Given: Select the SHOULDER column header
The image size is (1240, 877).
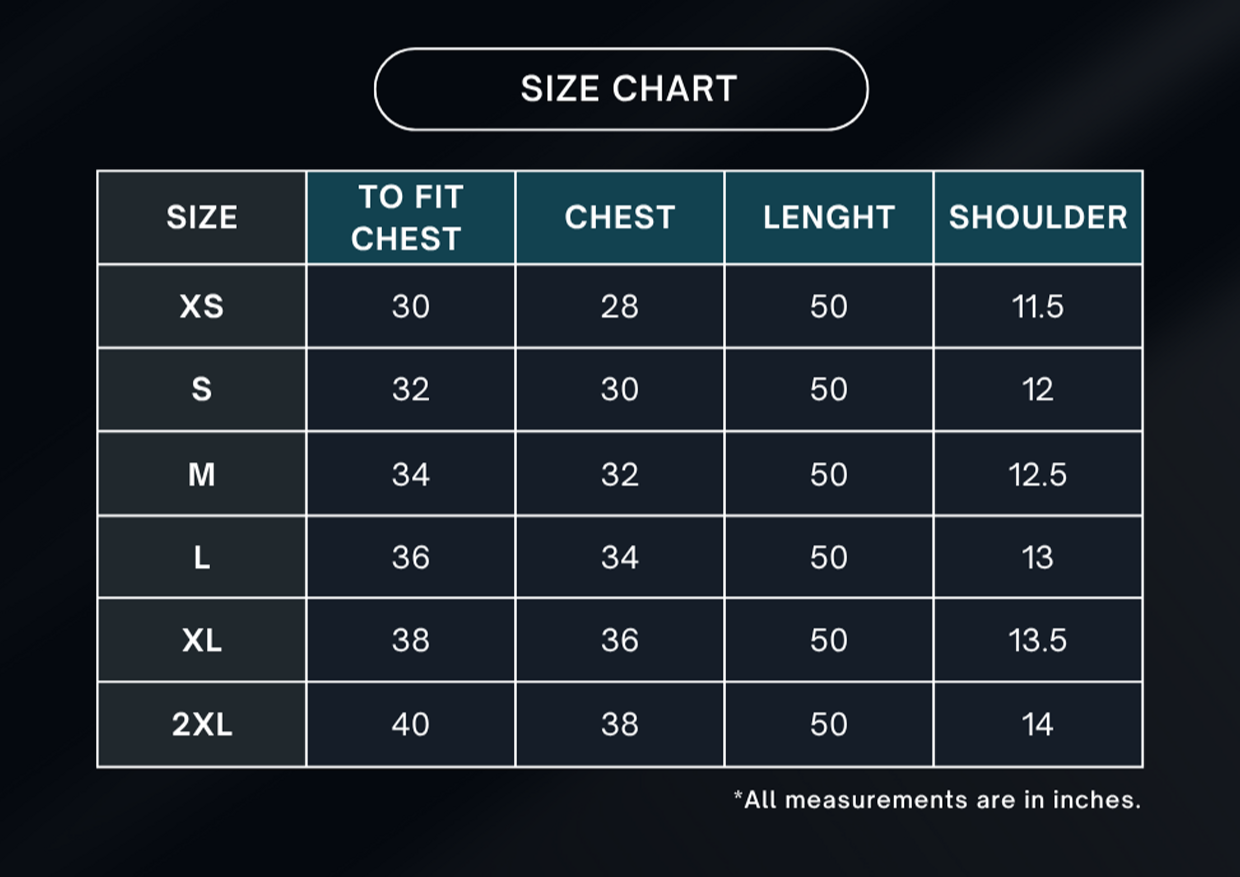Looking at the screenshot, I should tap(1038, 218).
